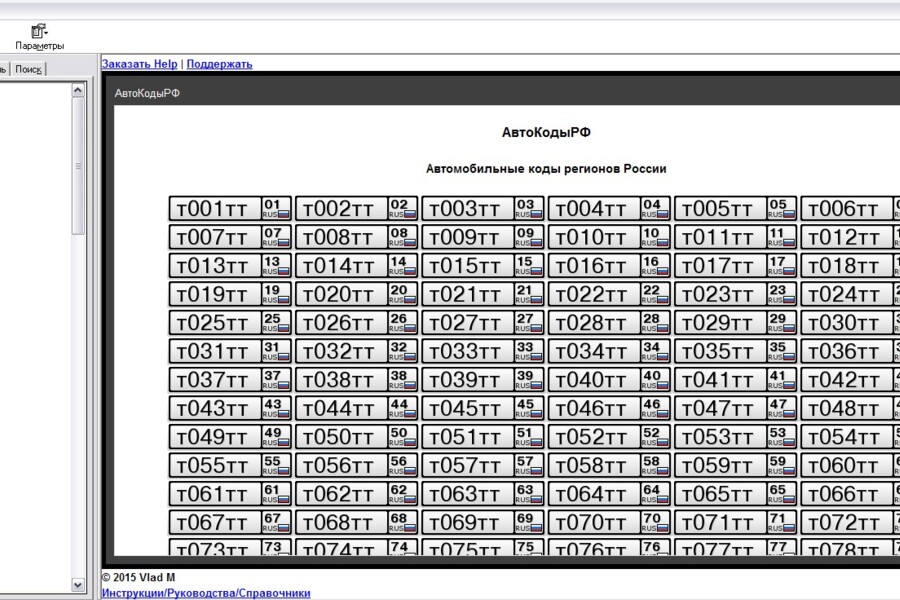
Task: Select the т064тт region 64 plate
Action: (609, 494)
